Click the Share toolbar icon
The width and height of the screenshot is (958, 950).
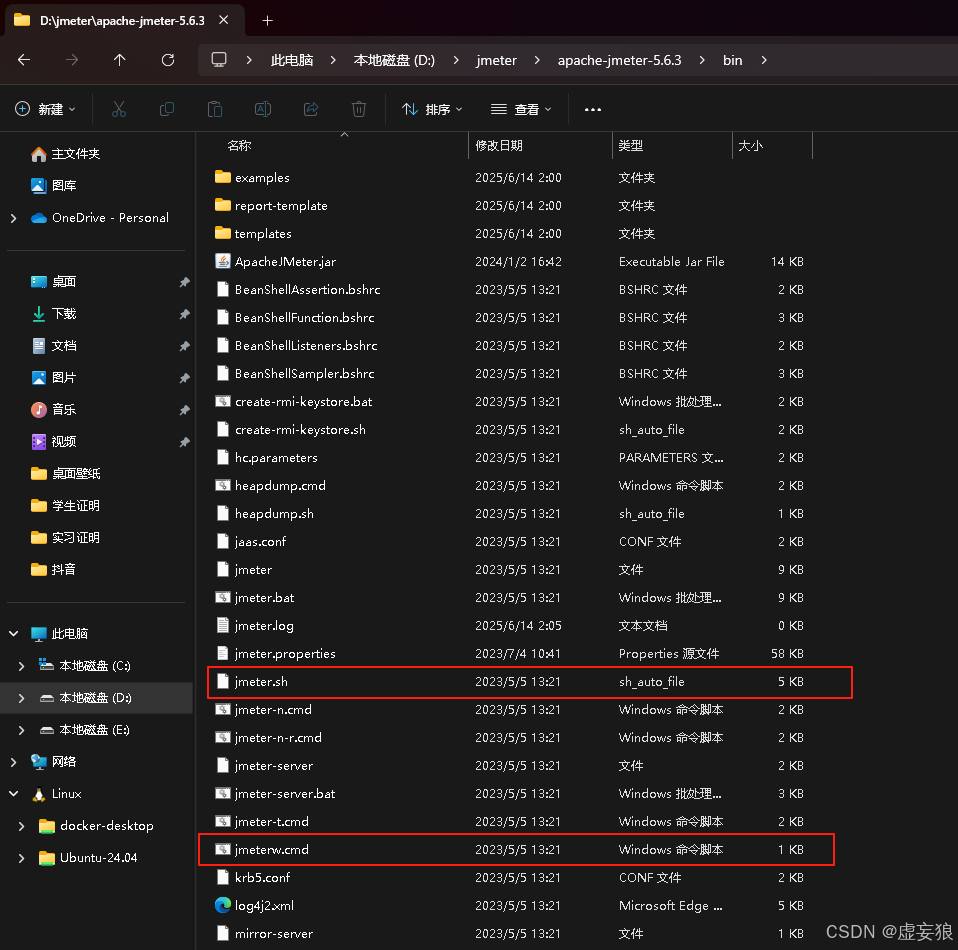311,109
